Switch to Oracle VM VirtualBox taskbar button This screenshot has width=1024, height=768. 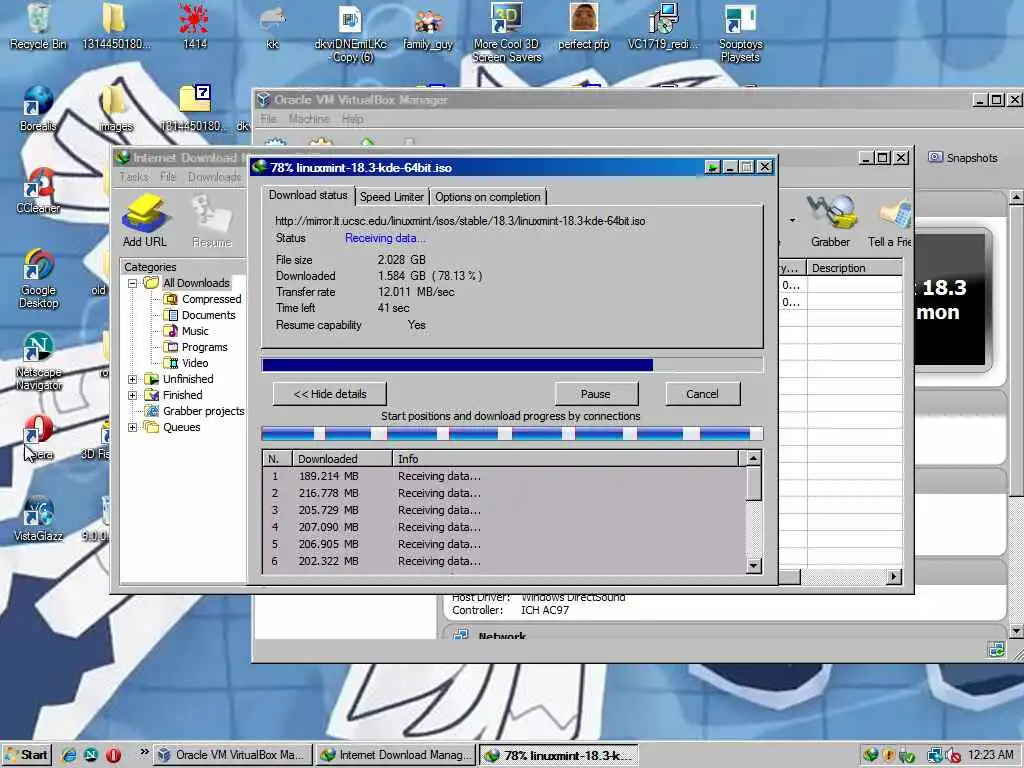(232, 755)
